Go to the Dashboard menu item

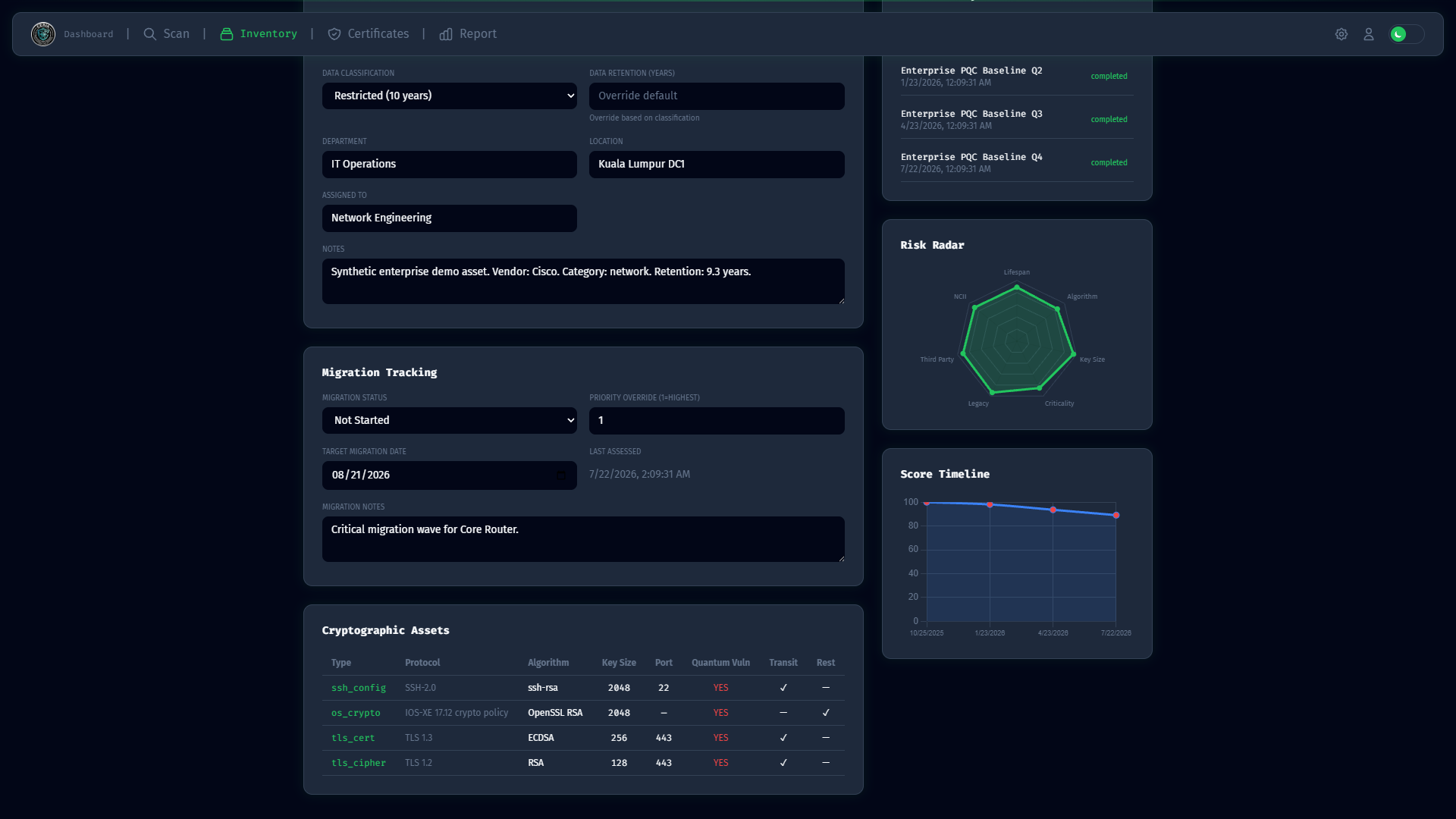click(89, 34)
